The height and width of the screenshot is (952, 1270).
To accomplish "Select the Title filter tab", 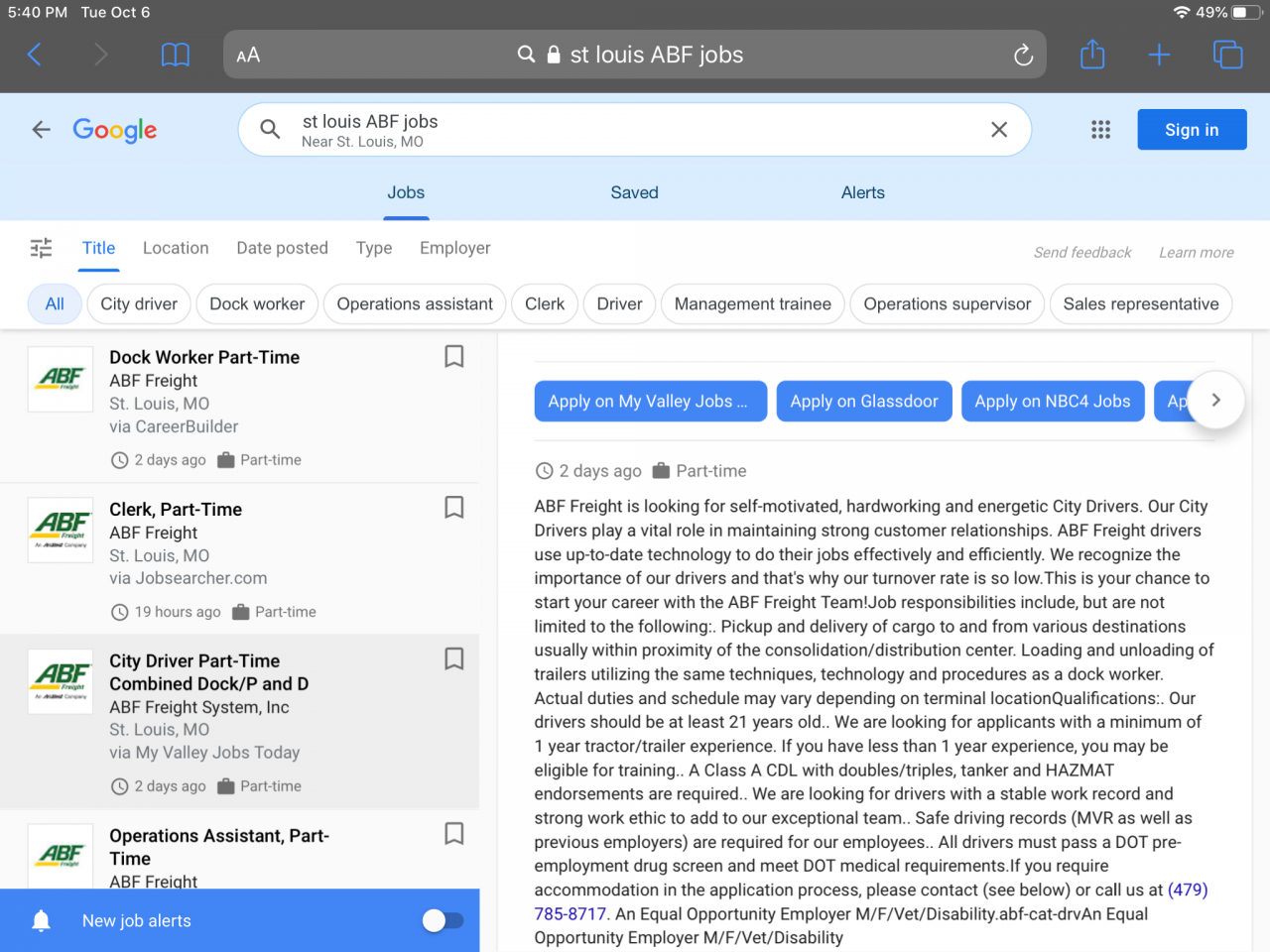I will click(x=98, y=248).
